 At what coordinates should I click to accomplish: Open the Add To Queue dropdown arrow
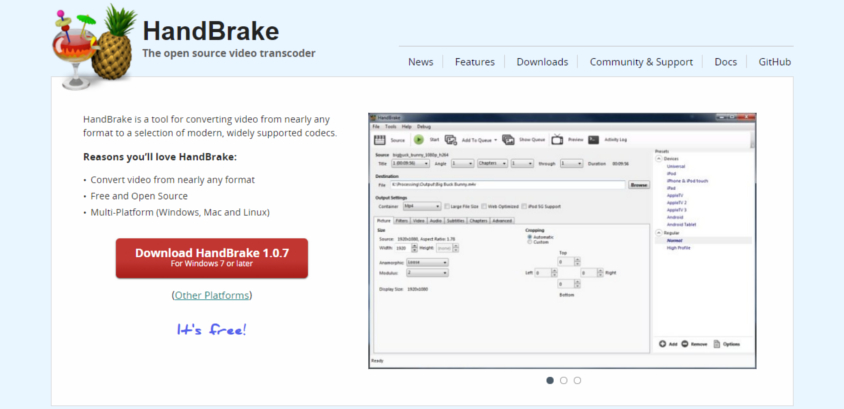click(x=495, y=140)
